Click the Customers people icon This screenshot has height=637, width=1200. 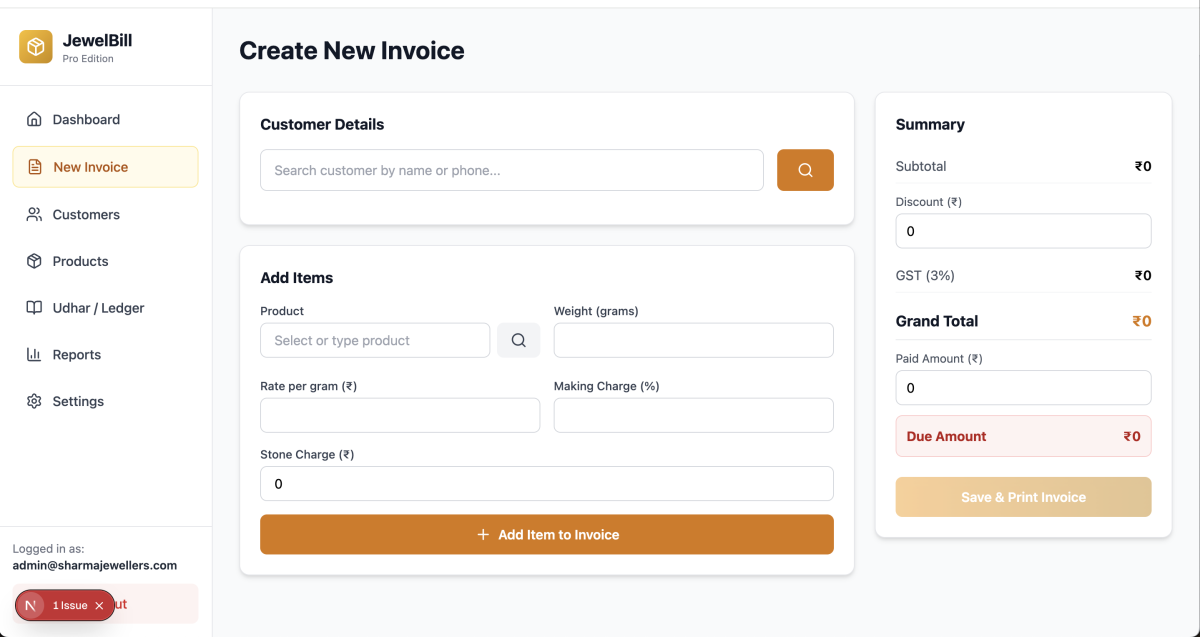click(34, 215)
